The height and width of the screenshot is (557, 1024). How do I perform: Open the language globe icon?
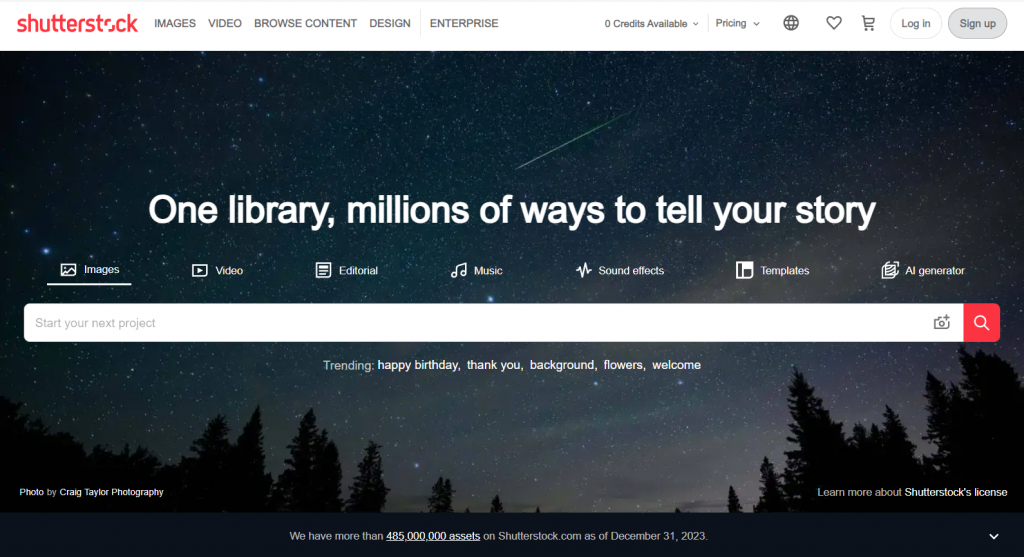pos(791,23)
